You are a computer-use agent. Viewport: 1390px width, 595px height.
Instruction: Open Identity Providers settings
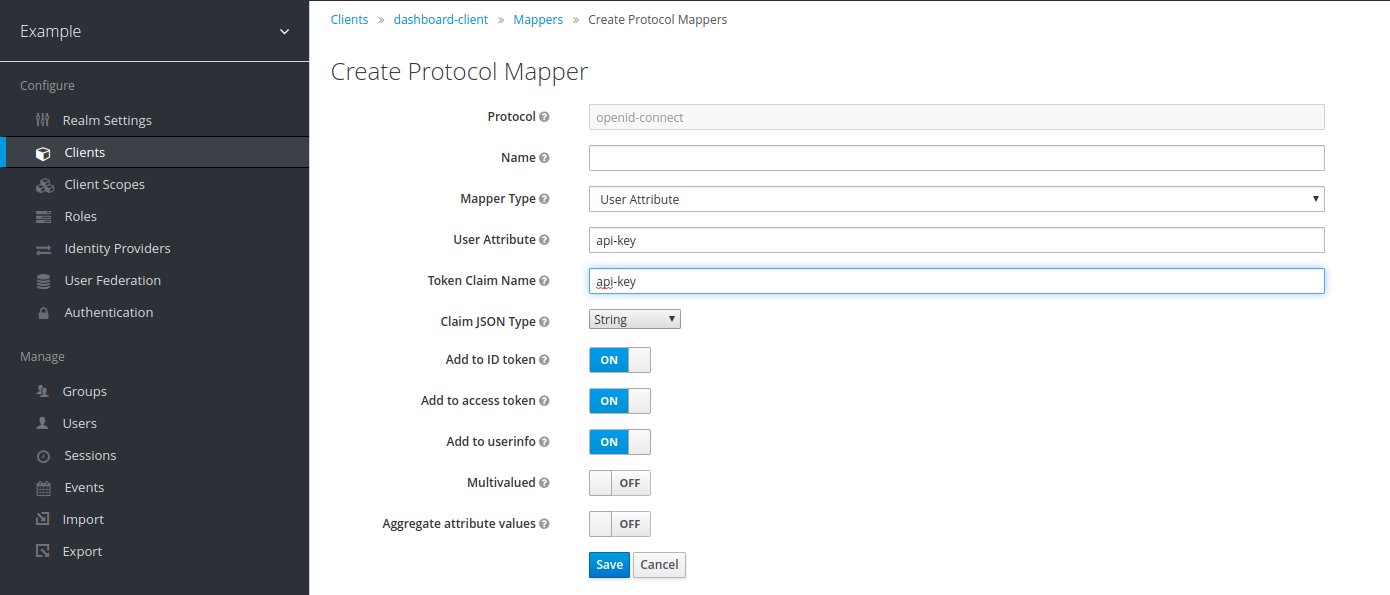pos(117,248)
